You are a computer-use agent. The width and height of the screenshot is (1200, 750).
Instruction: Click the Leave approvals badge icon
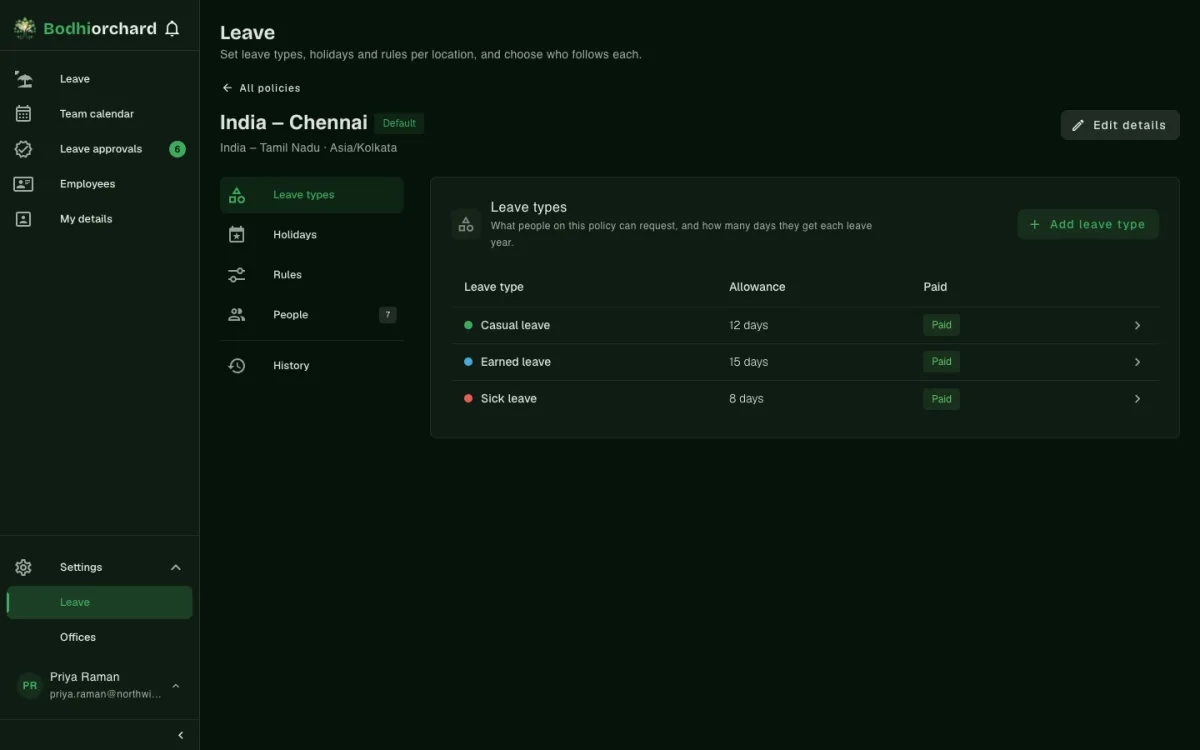point(24,149)
